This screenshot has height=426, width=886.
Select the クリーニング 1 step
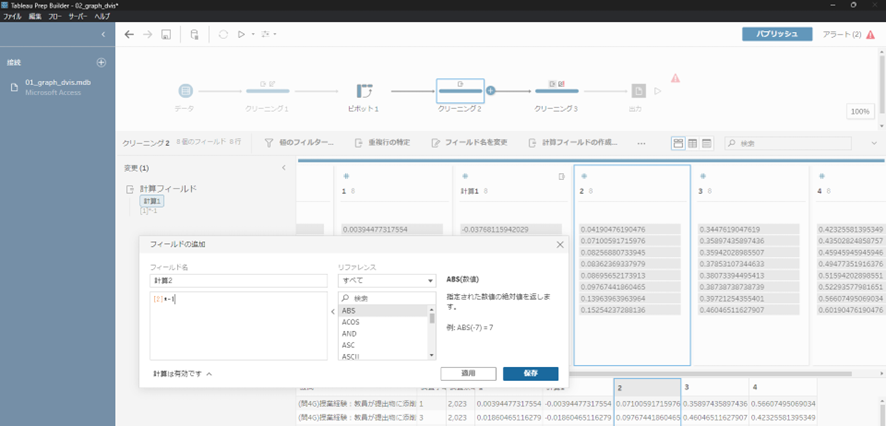[267, 90]
